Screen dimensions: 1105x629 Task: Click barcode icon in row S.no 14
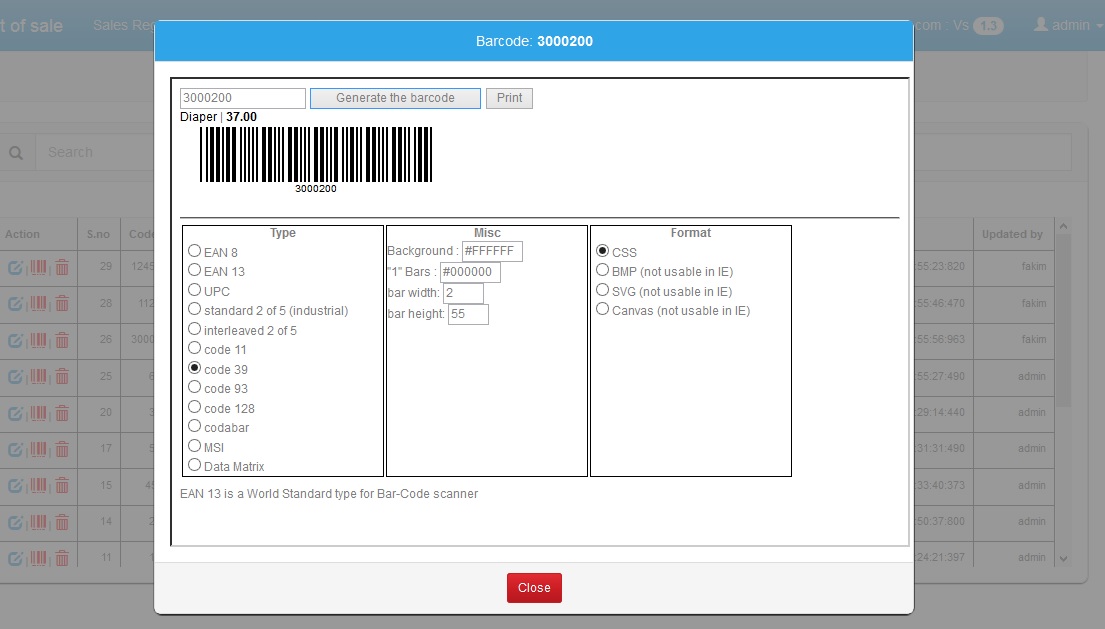(x=39, y=522)
